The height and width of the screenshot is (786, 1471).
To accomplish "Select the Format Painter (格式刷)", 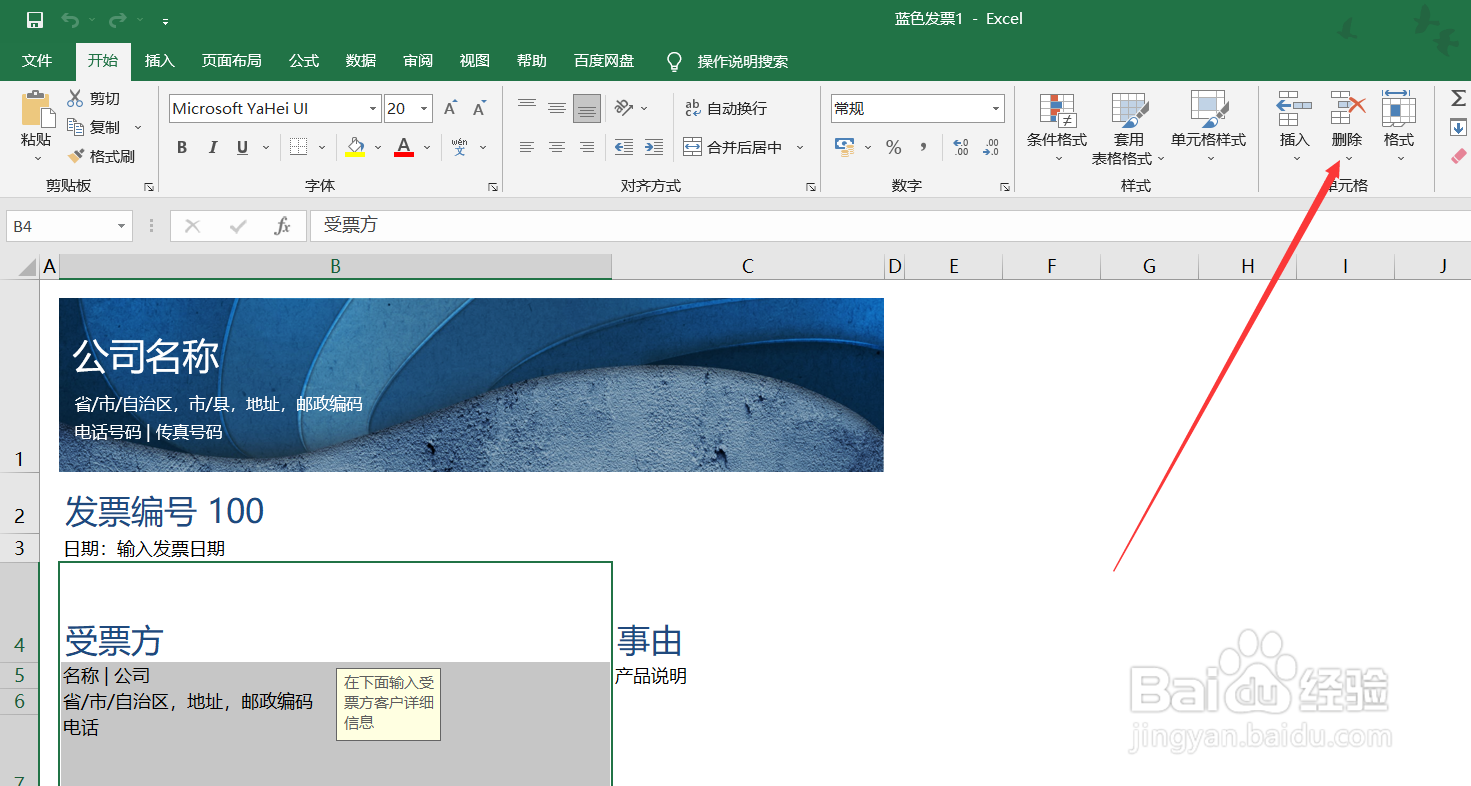I will 100,156.
